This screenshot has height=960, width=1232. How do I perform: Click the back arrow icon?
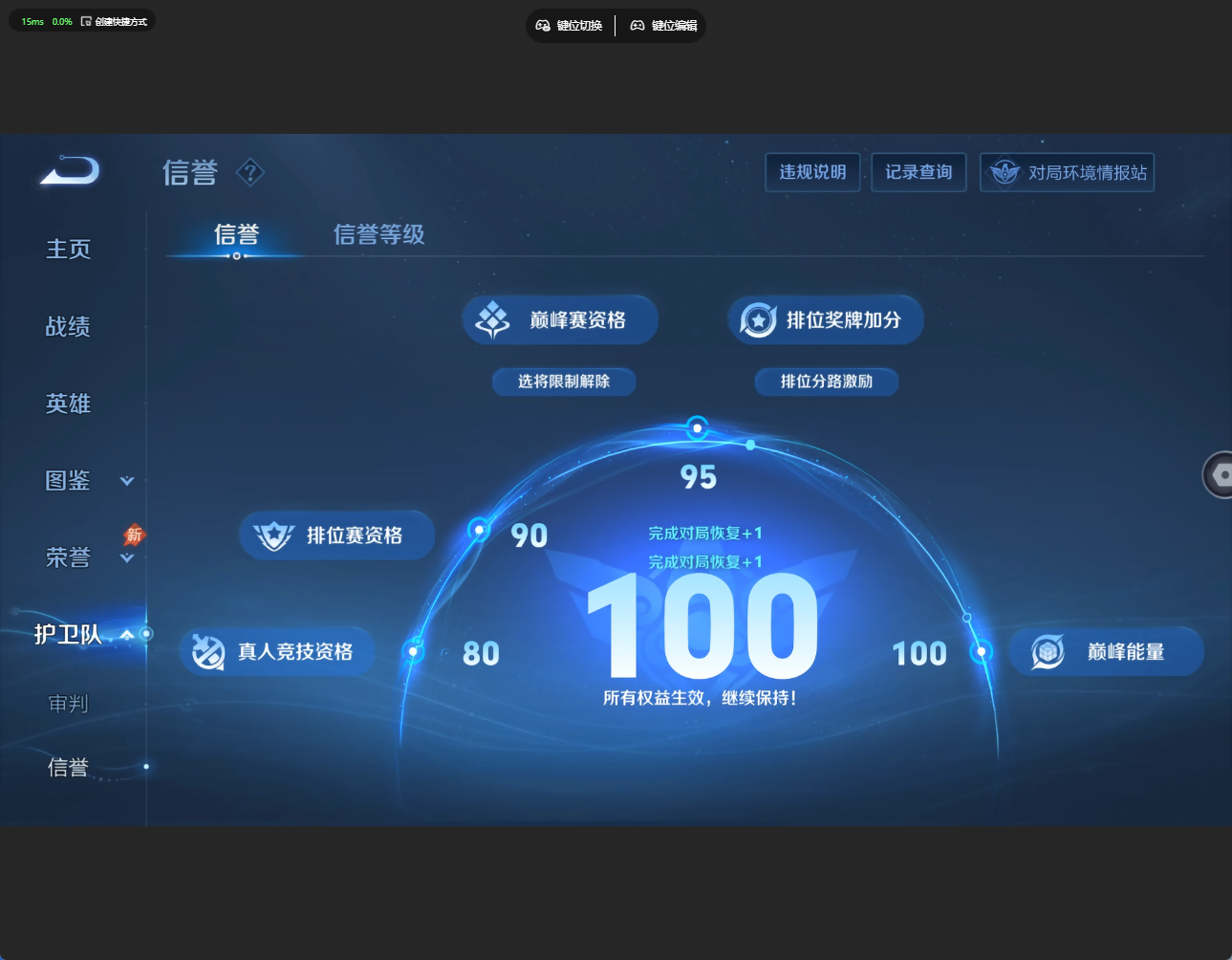(70, 170)
